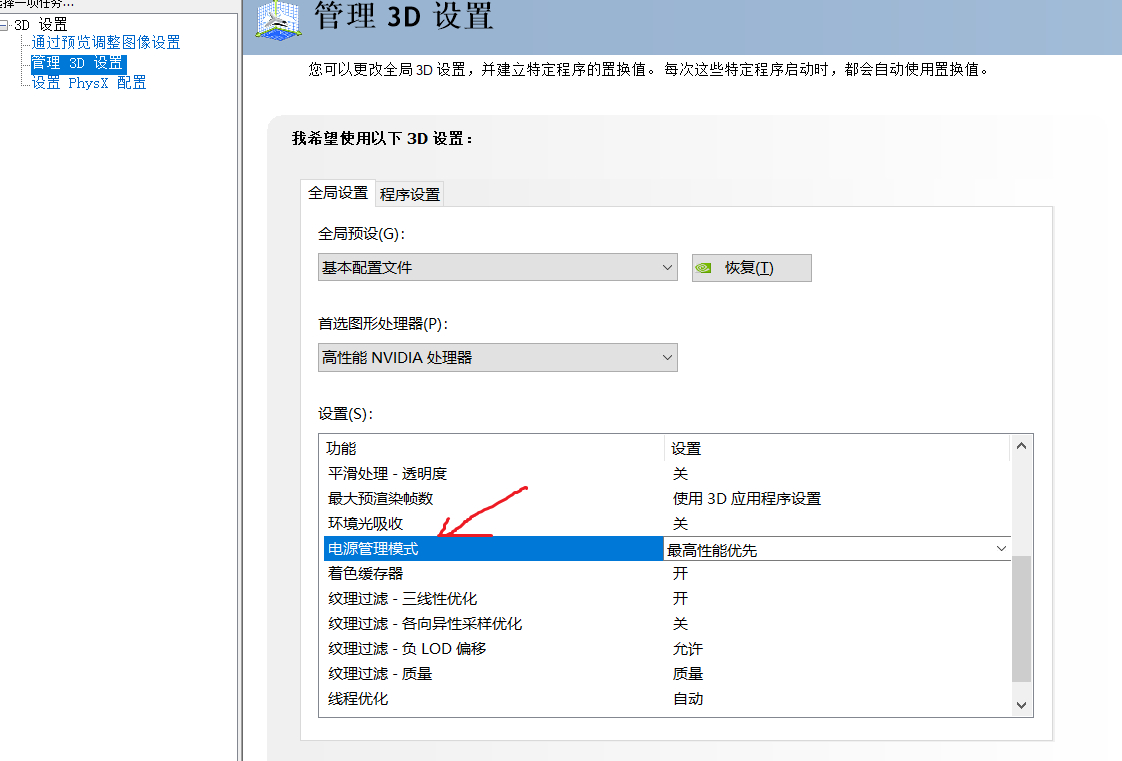Viewport: 1122px width, 761px height.
Task: Collapse the 3D 设置 tree node
Action: pos(4,25)
